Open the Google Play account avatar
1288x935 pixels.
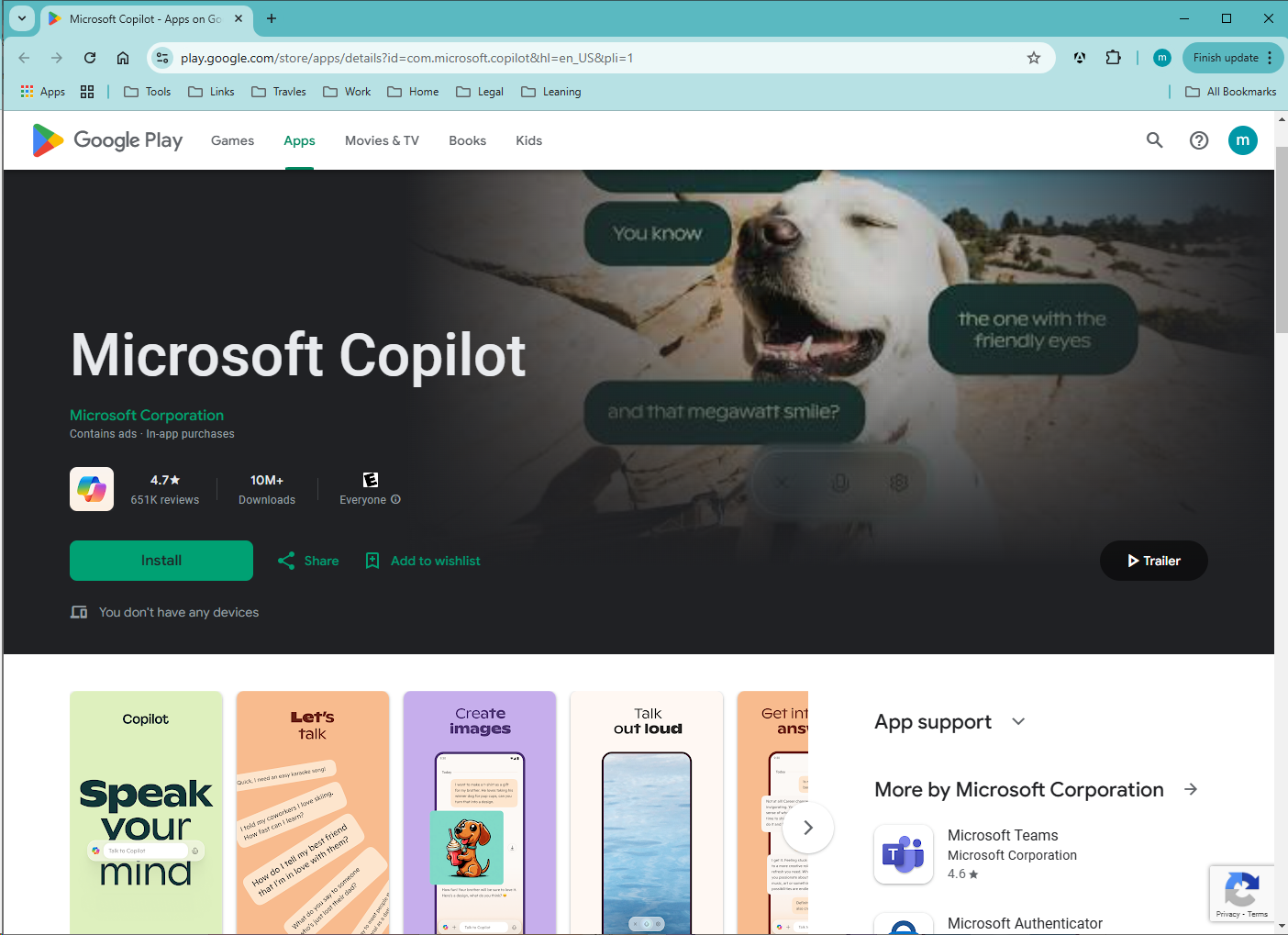point(1243,140)
